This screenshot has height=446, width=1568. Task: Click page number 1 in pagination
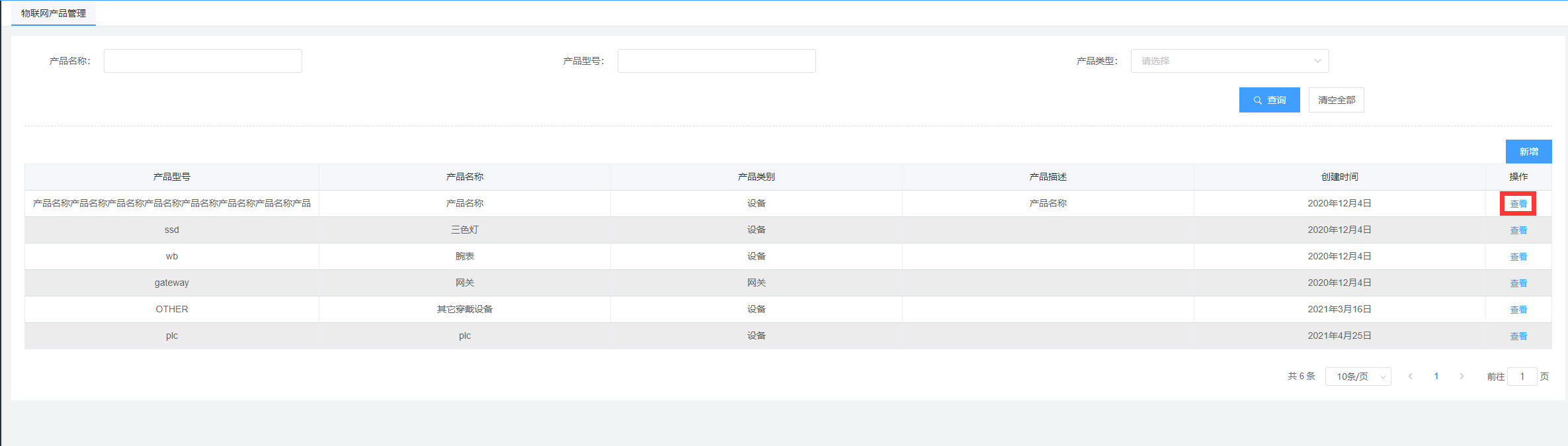[1436, 377]
